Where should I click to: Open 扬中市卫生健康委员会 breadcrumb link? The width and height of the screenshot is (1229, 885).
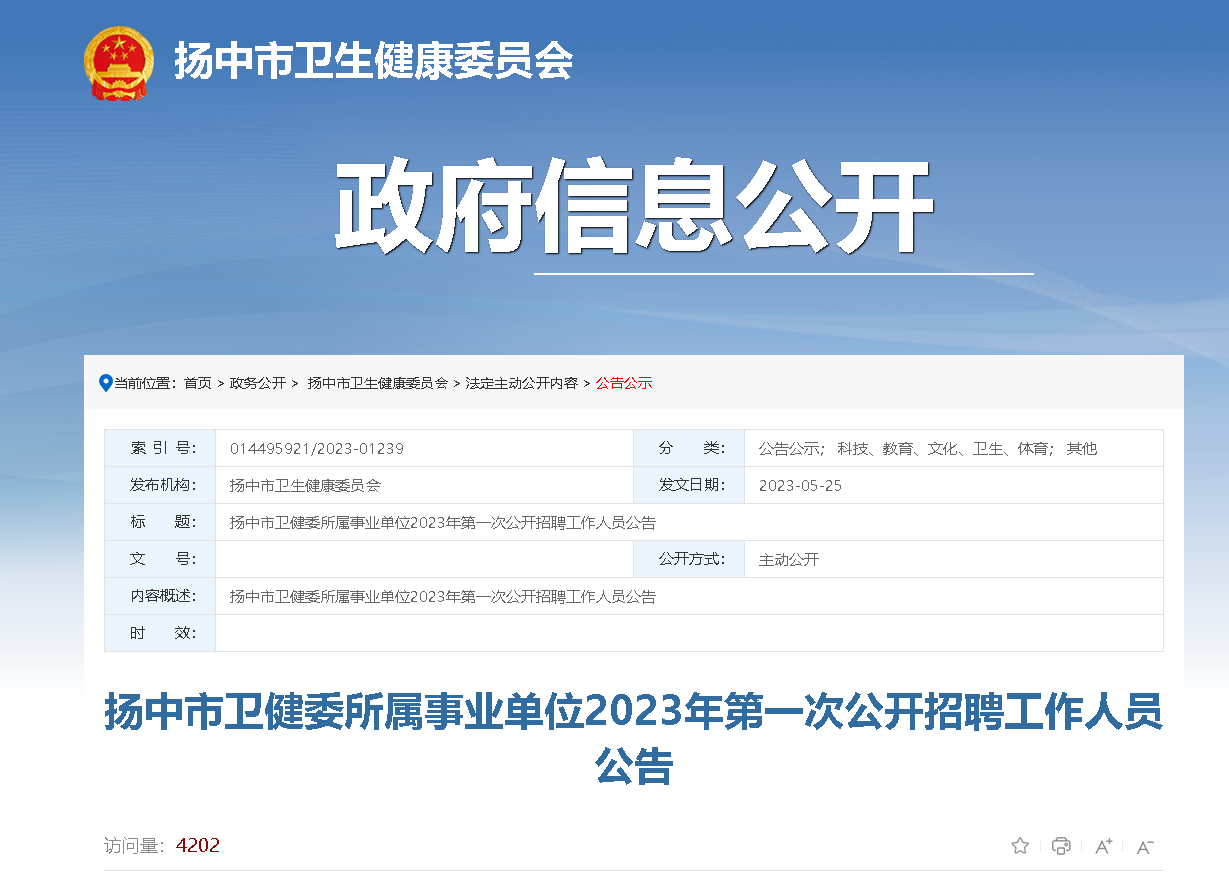tap(377, 383)
